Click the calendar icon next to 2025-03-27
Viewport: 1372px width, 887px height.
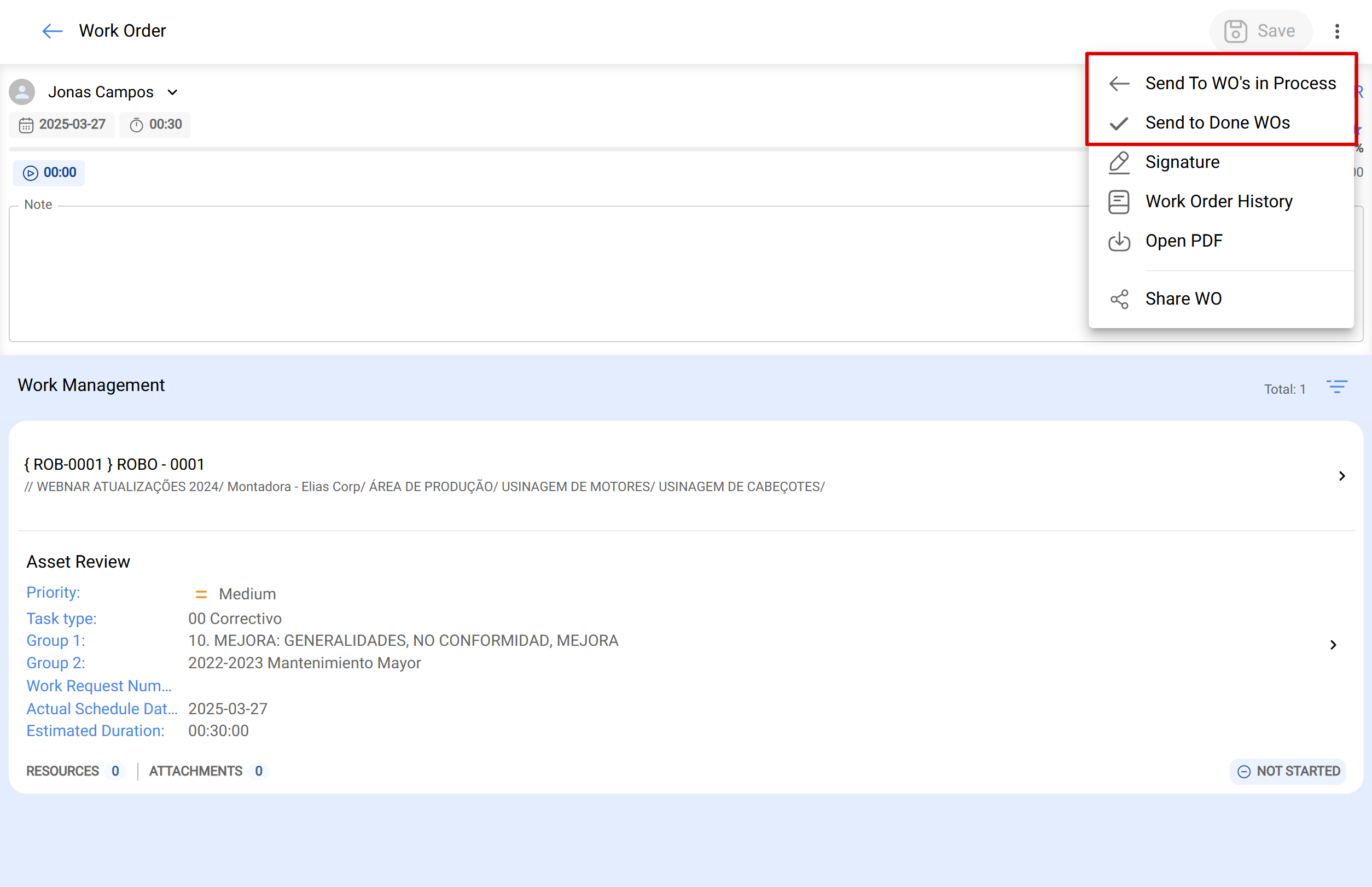[26, 125]
